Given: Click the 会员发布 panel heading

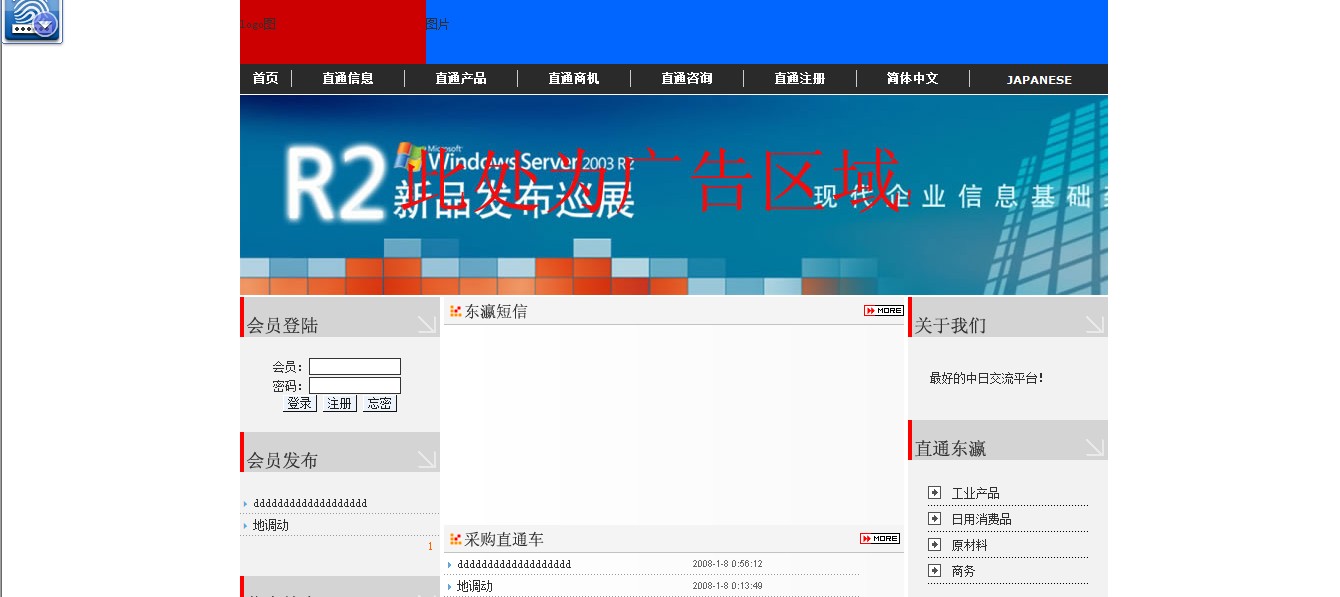Looking at the screenshot, I should (283, 460).
